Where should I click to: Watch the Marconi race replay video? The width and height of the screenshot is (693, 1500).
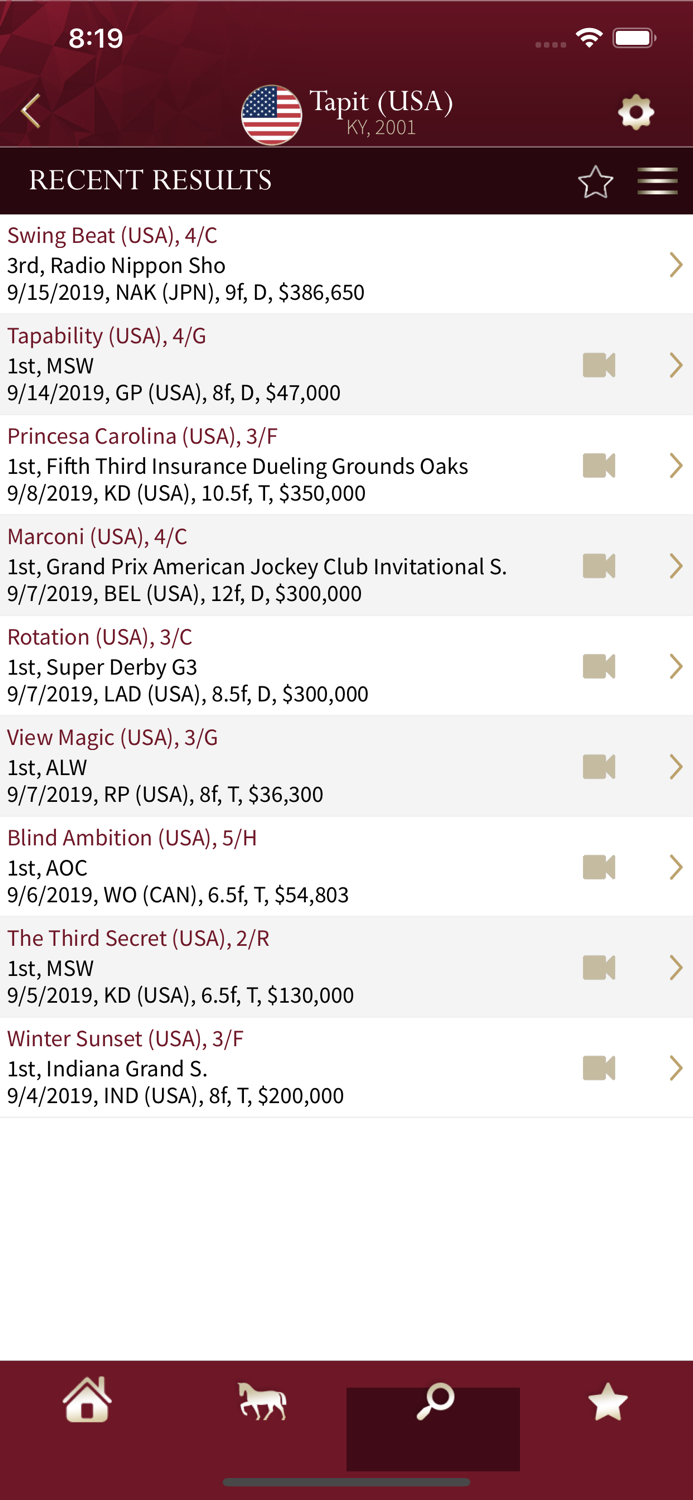coord(597,566)
